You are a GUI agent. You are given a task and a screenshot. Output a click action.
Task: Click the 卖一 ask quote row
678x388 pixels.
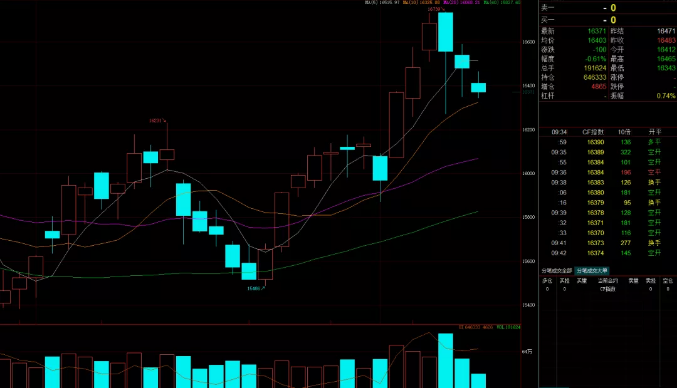point(608,8)
